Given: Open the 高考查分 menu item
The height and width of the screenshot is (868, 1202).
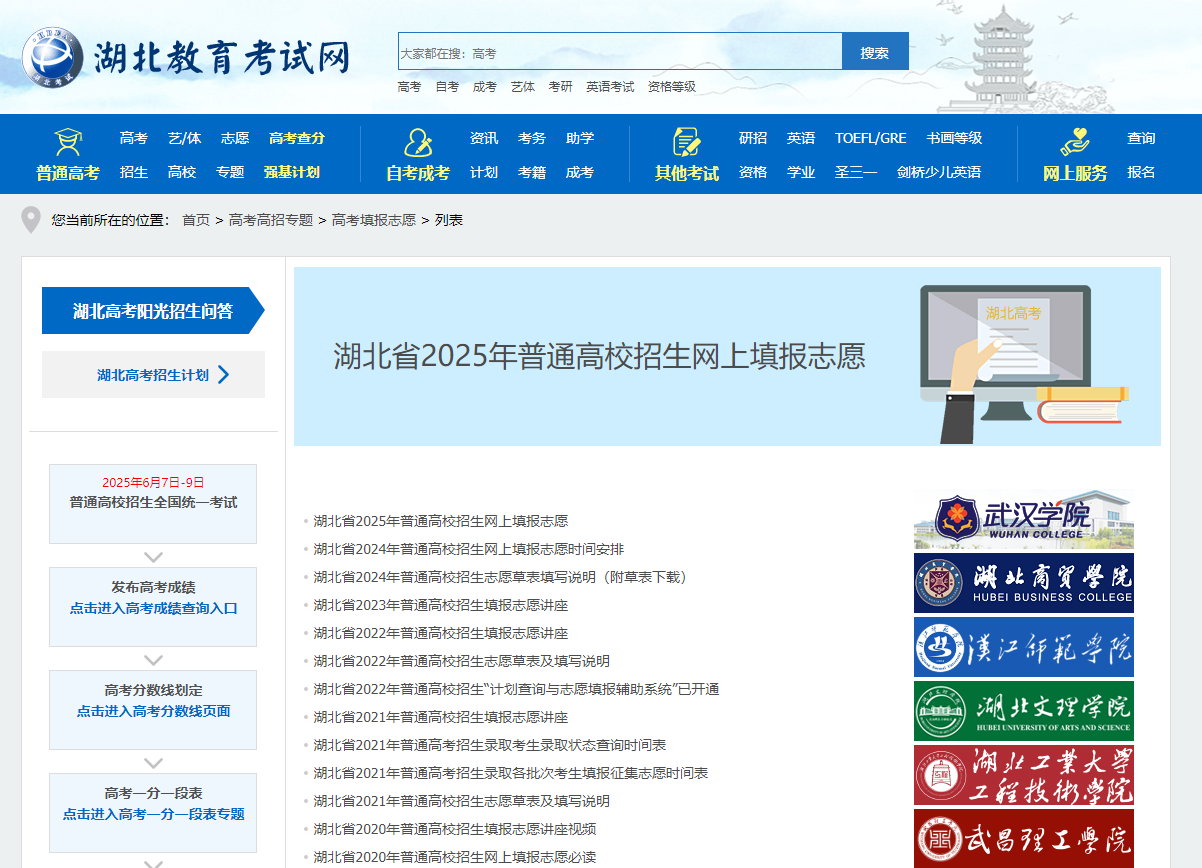Looking at the screenshot, I should coord(297,138).
